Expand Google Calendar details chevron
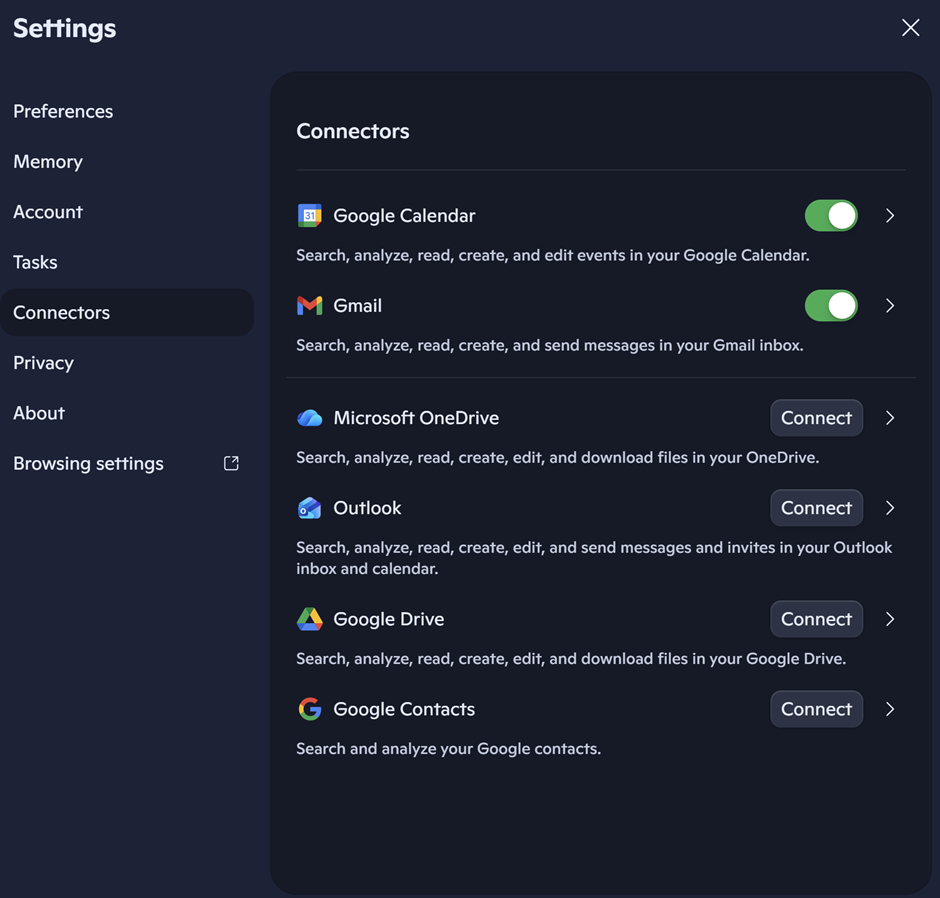 click(890, 216)
